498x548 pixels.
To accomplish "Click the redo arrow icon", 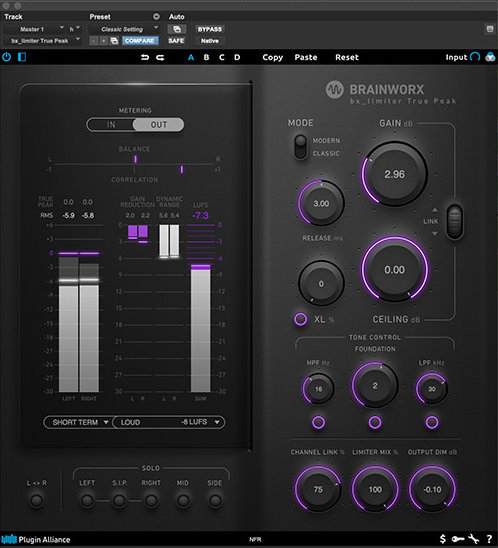I will pos(160,57).
